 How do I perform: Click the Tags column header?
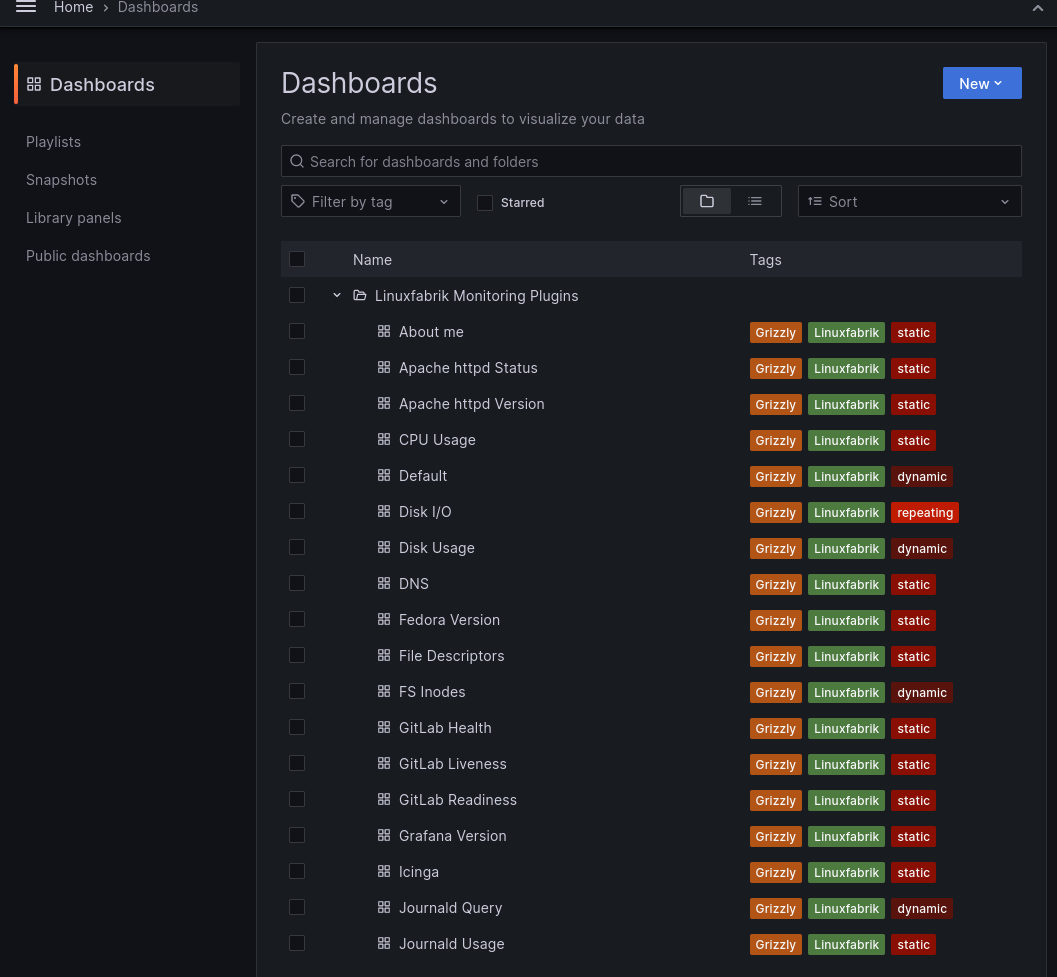[765, 260]
